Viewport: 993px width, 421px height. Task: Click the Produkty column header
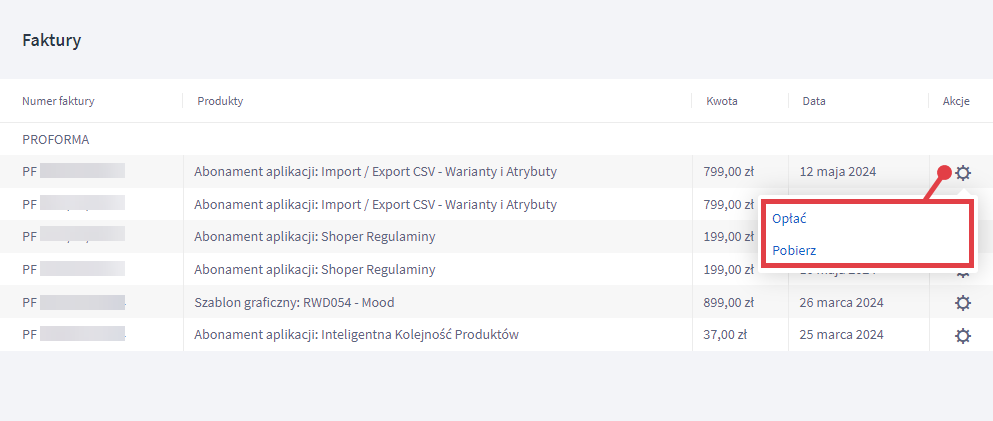click(x=220, y=101)
